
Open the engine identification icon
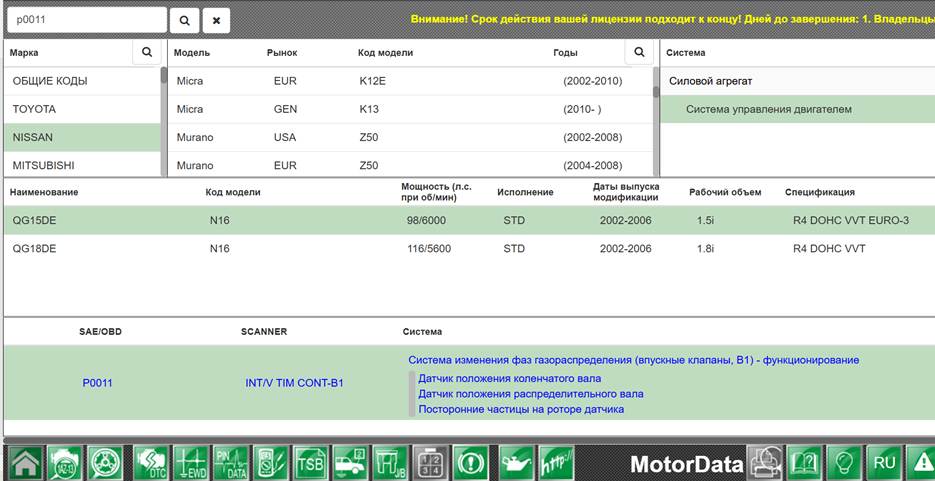point(65,463)
